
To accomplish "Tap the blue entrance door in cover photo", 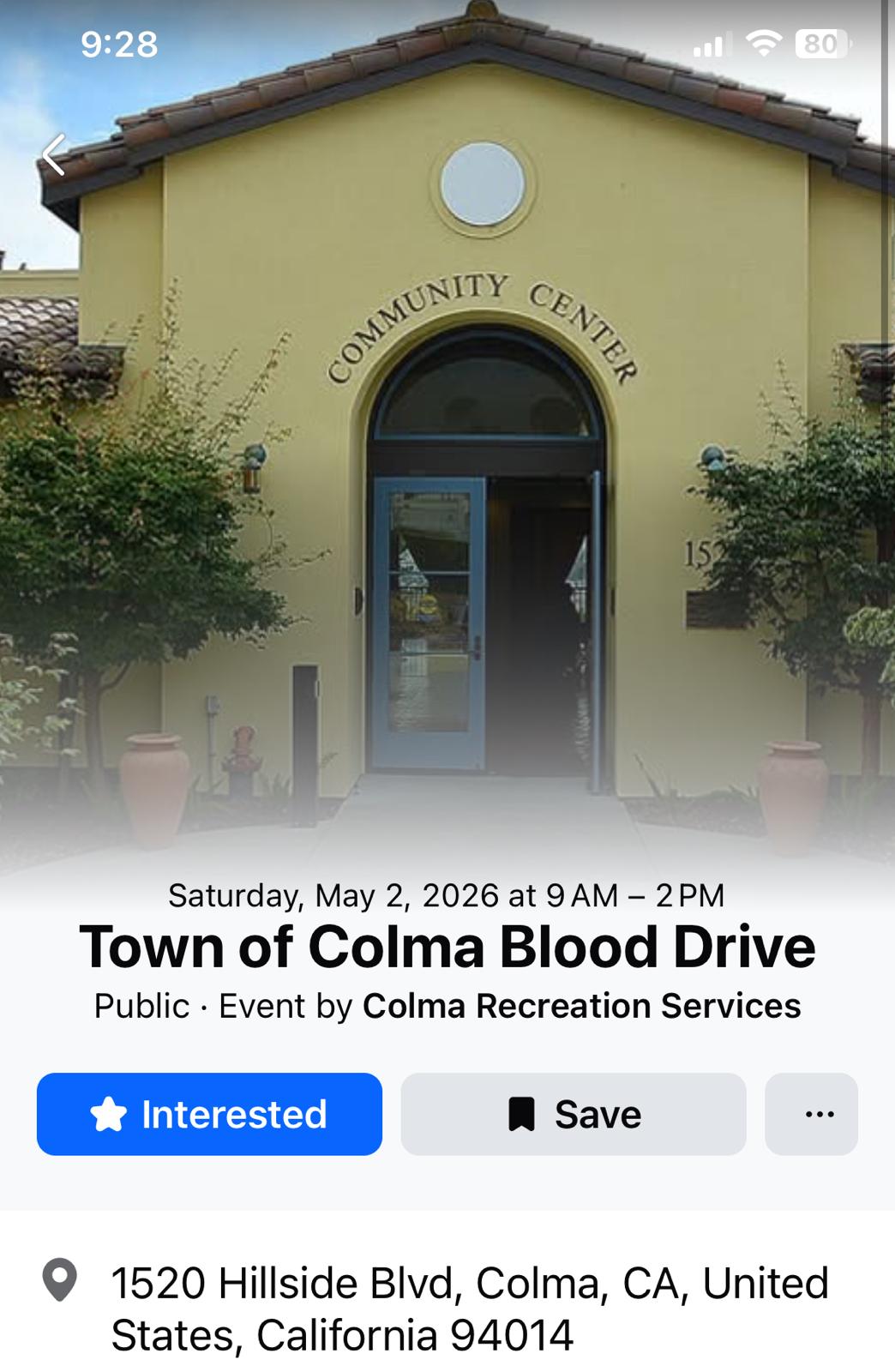I will coord(429,623).
